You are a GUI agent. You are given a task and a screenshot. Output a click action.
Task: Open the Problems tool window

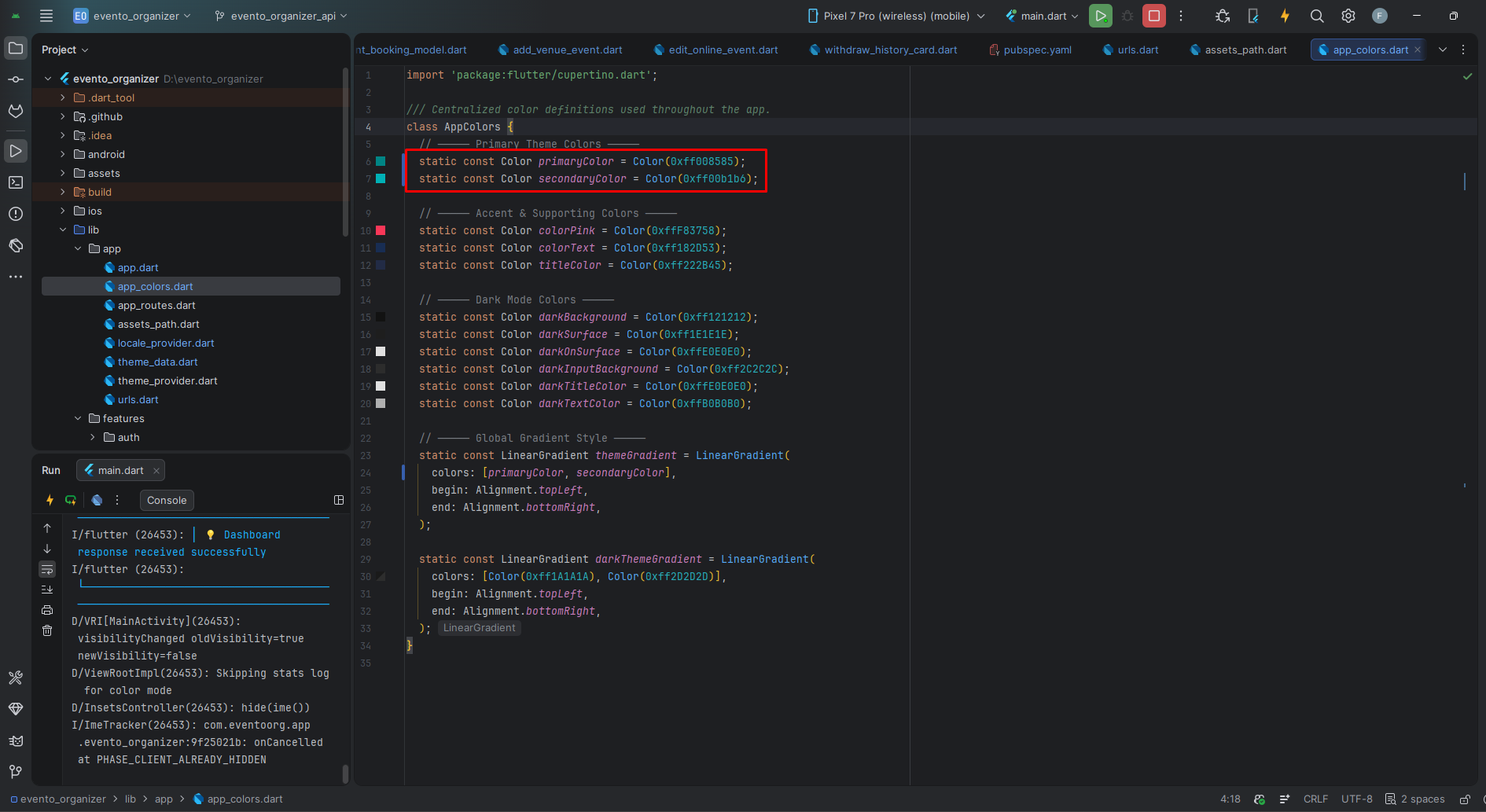pyautogui.click(x=16, y=214)
